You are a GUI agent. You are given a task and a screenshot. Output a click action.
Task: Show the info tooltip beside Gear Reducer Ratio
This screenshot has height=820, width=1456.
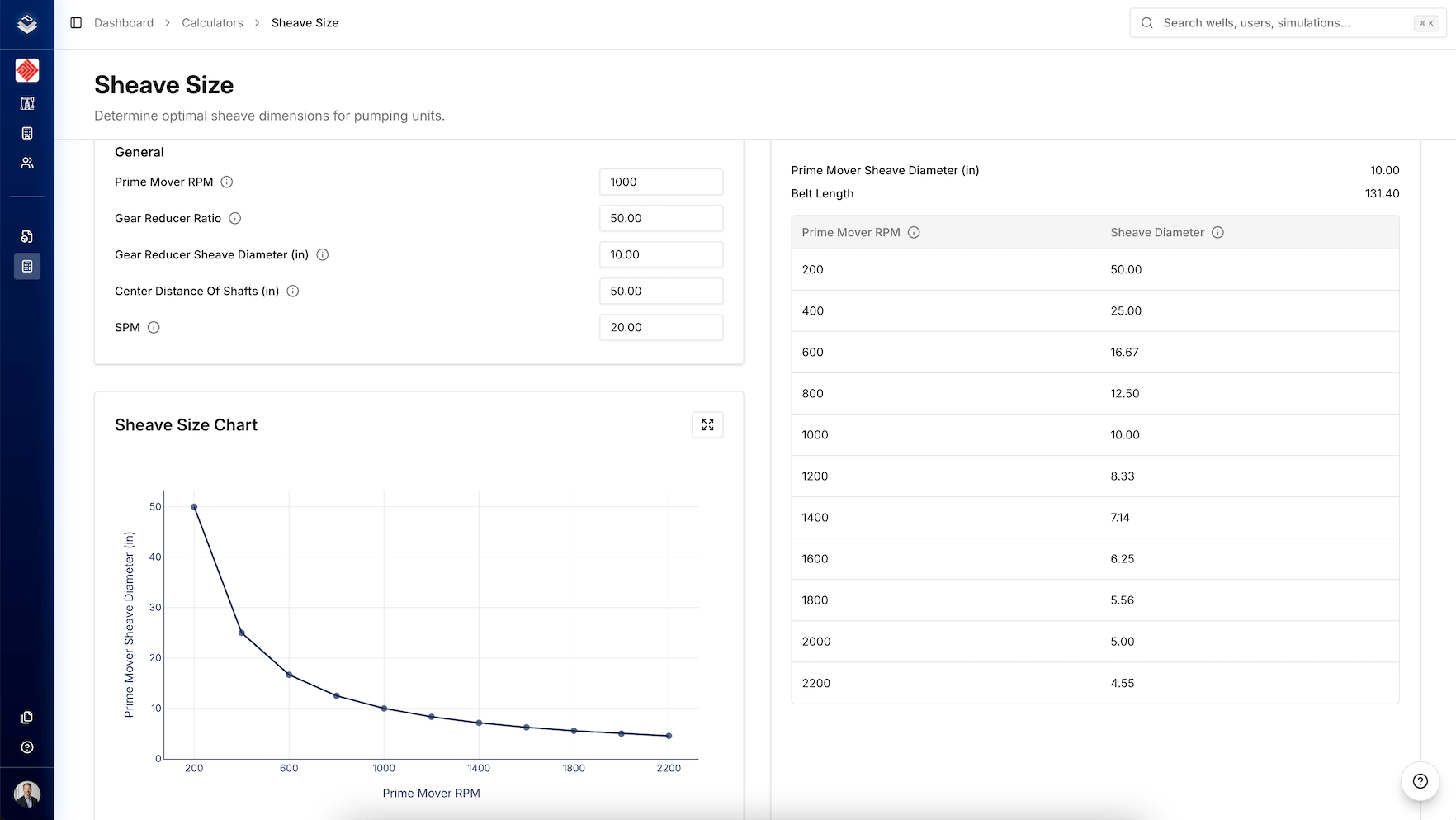point(235,218)
